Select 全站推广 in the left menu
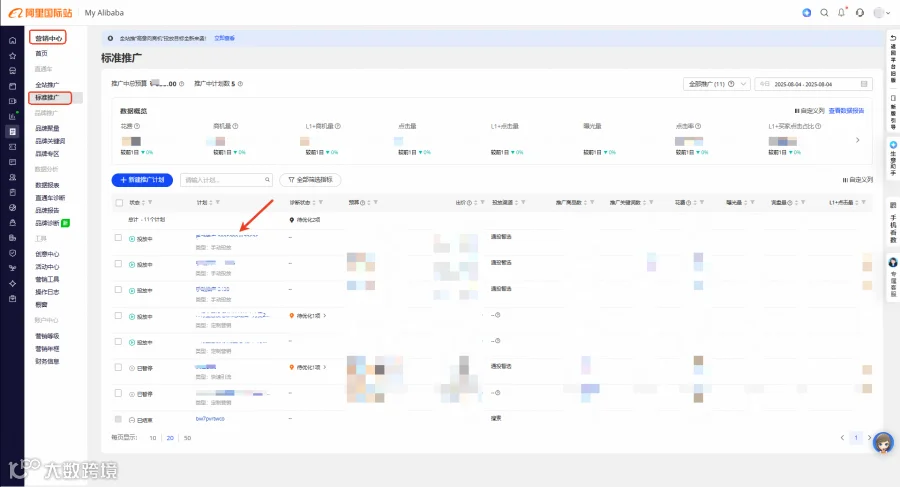 tap(47, 85)
